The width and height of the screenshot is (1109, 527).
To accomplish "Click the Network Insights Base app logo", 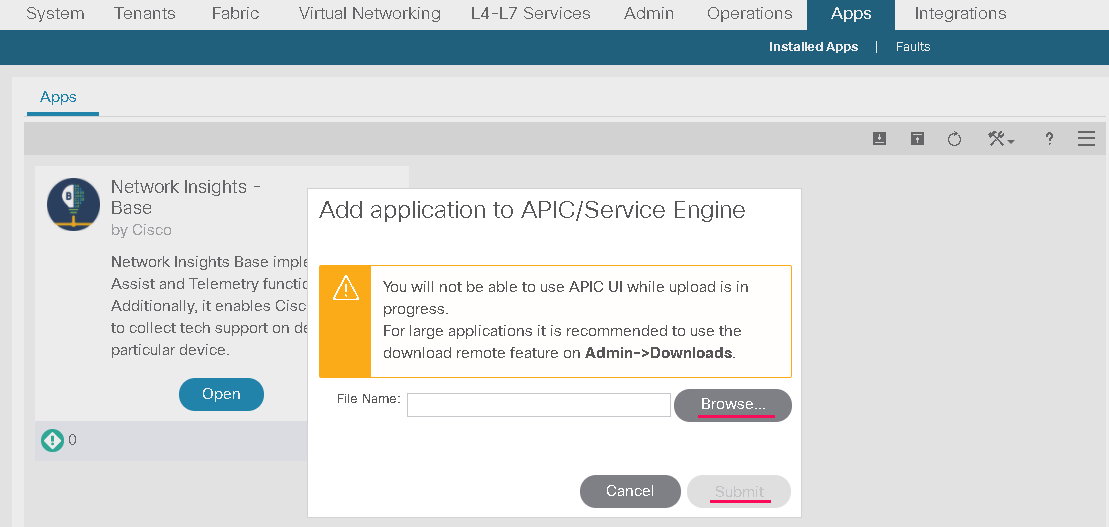I will 74,204.
